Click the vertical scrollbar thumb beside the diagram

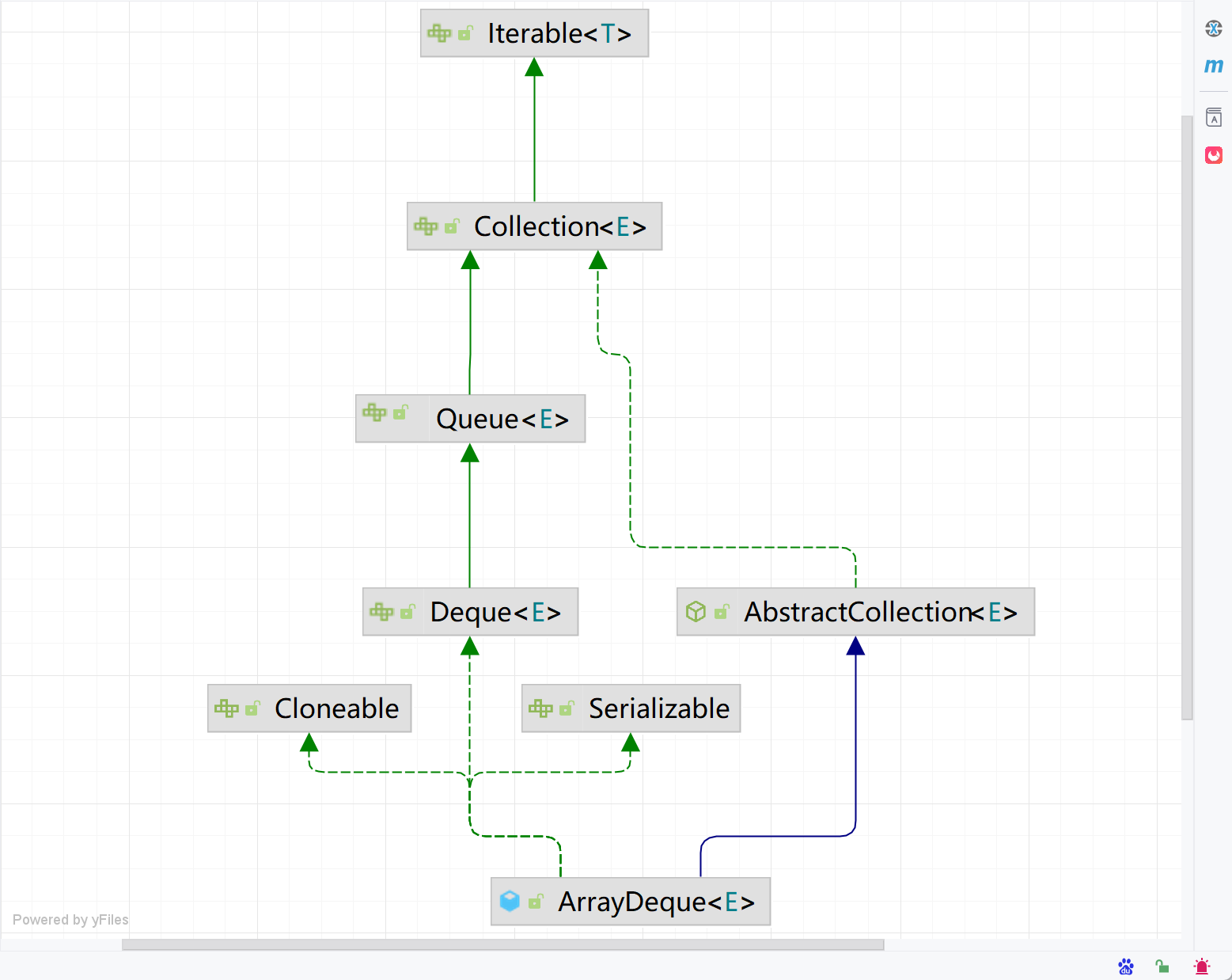pos(1186,417)
